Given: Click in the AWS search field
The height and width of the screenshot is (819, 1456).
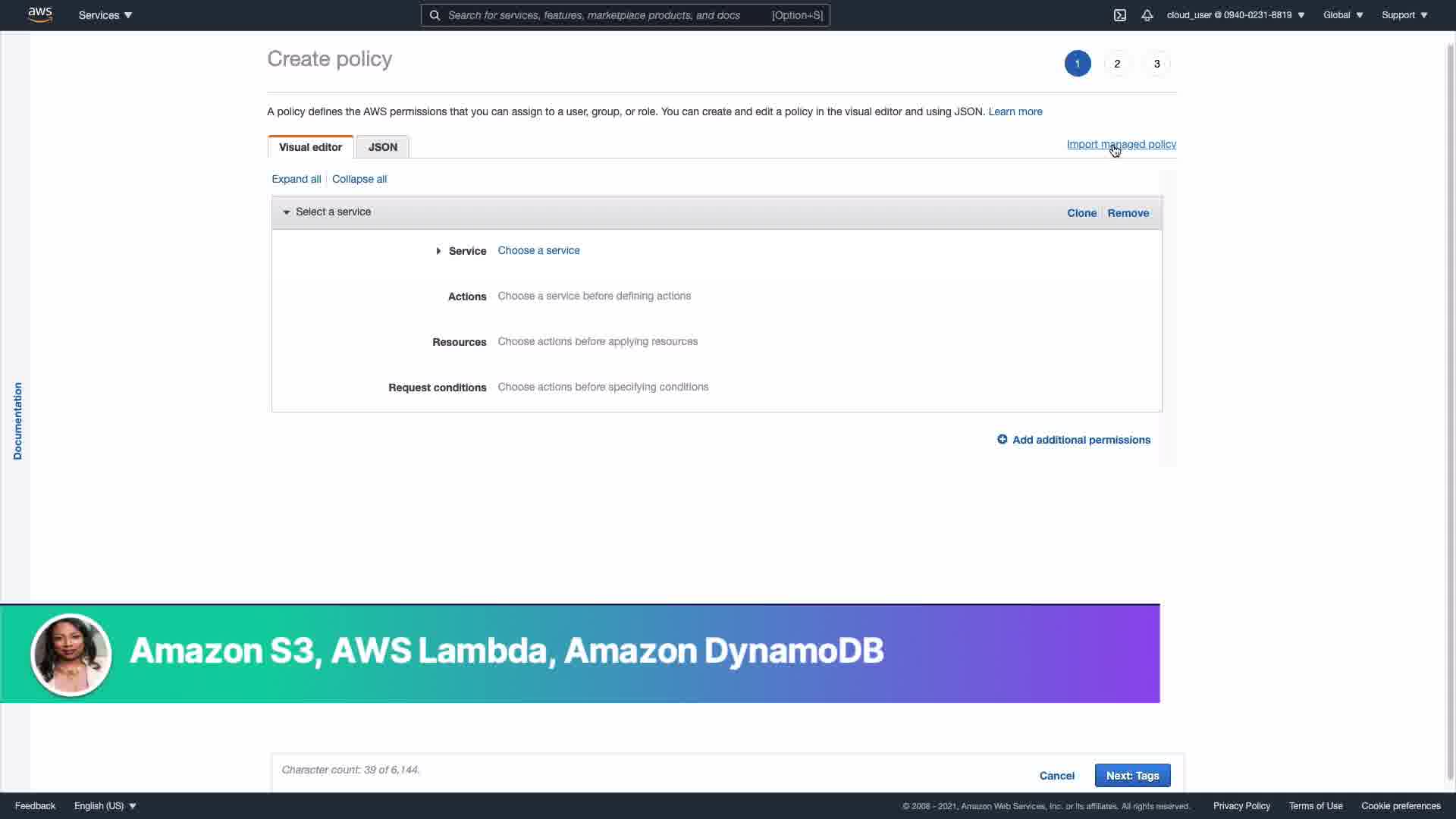Looking at the screenshot, I should (607, 15).
